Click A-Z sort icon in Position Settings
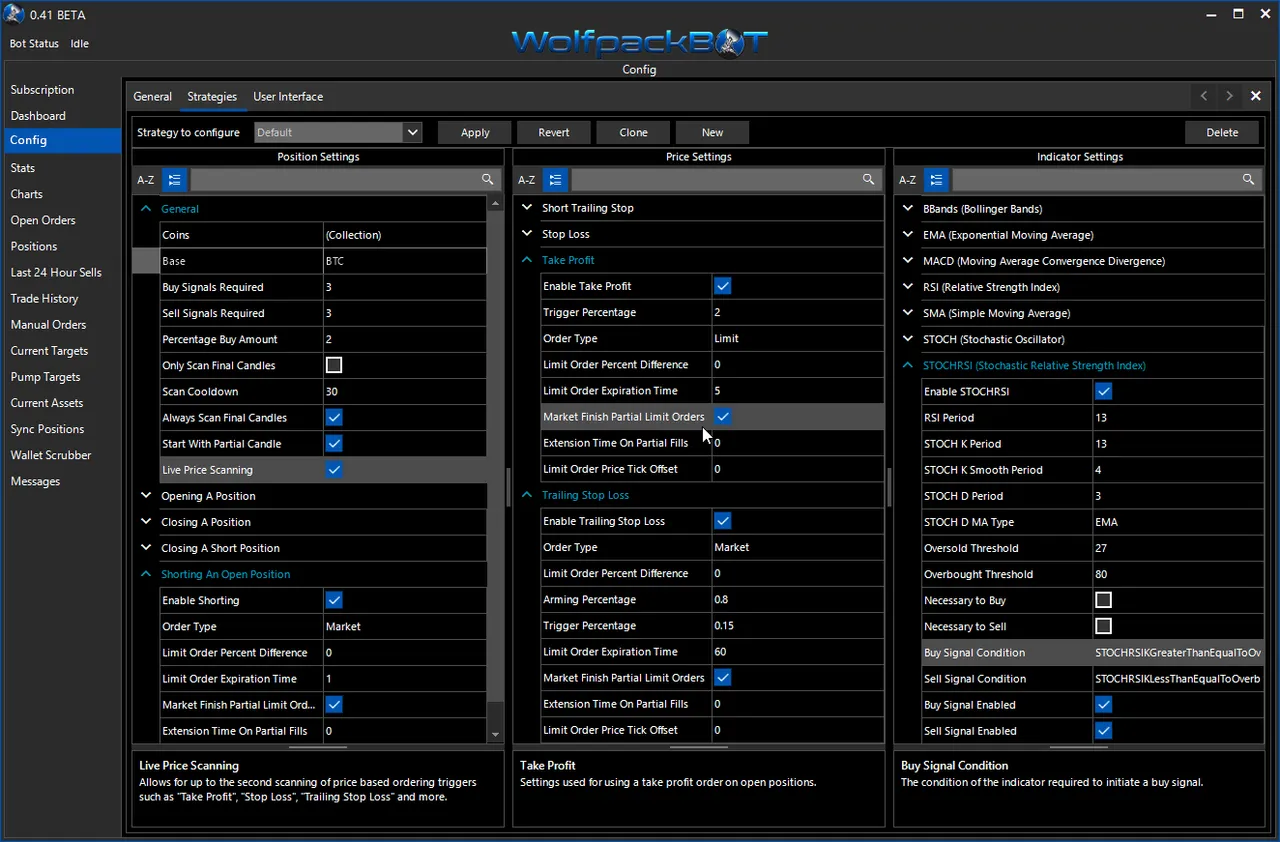Image resolution: width=1280 pixels, height=842 pixels. point(146,180)
